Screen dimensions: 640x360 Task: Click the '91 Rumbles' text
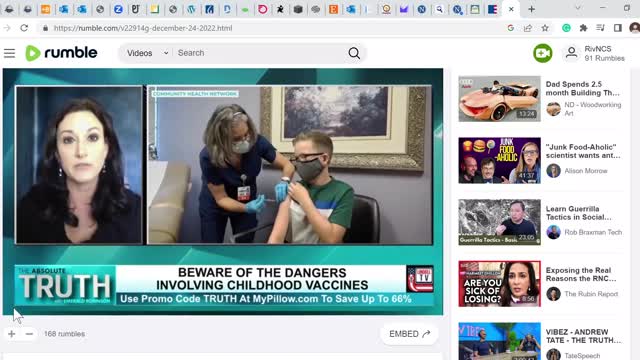coord(604,58)
